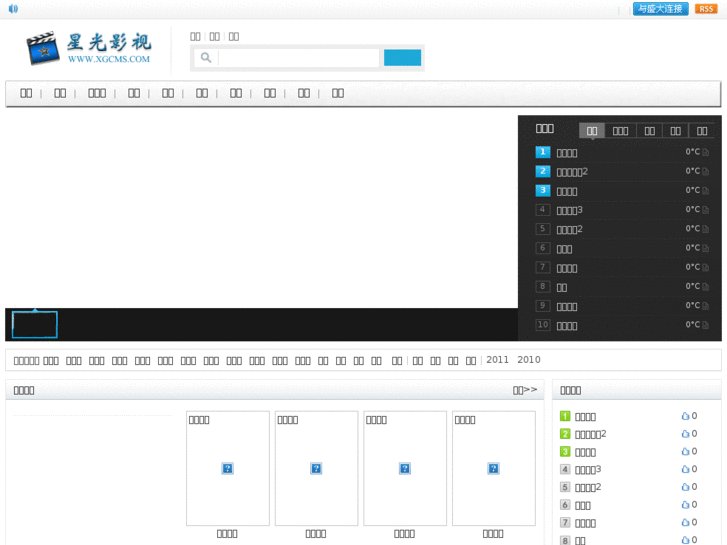Click document icon in dark ranking row 8

tap(705, 287)
